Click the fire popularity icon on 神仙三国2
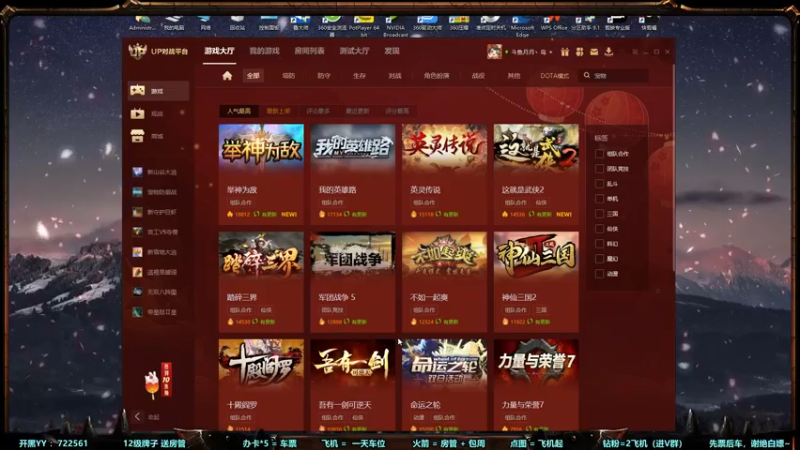Viewport: 800px width, 450px height. [505, 321]
